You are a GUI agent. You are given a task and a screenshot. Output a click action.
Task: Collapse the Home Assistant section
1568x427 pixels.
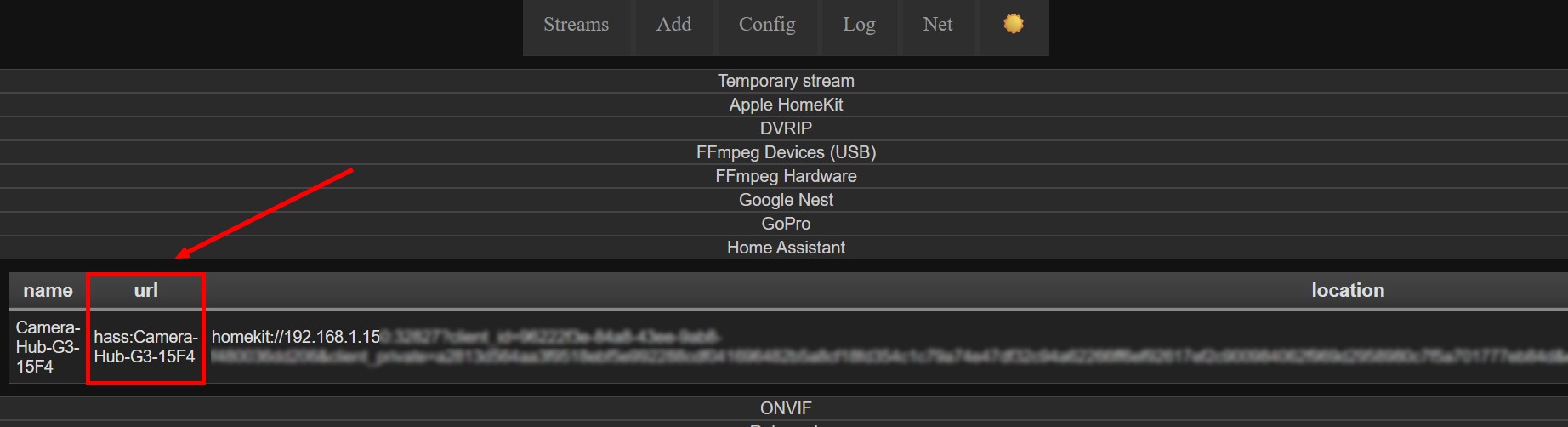pyautogui.click(x=784, y=248)
